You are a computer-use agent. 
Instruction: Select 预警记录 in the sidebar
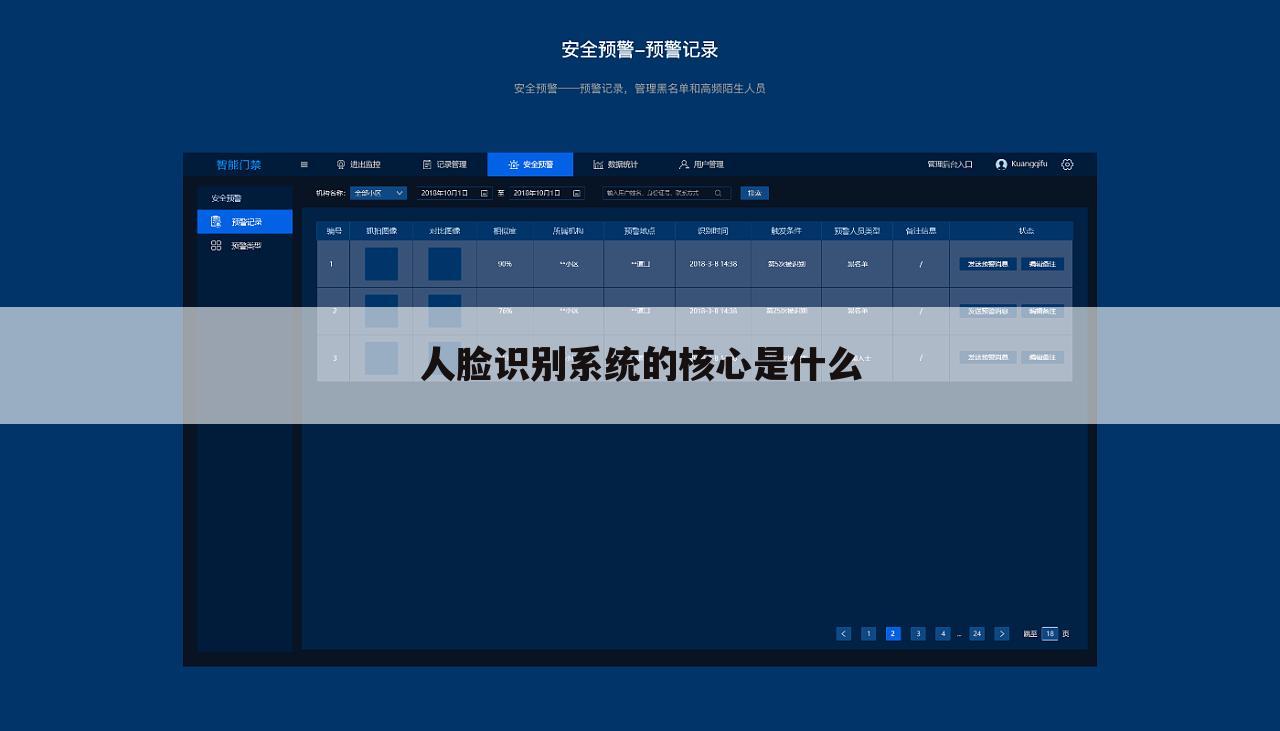click(245, 222)
